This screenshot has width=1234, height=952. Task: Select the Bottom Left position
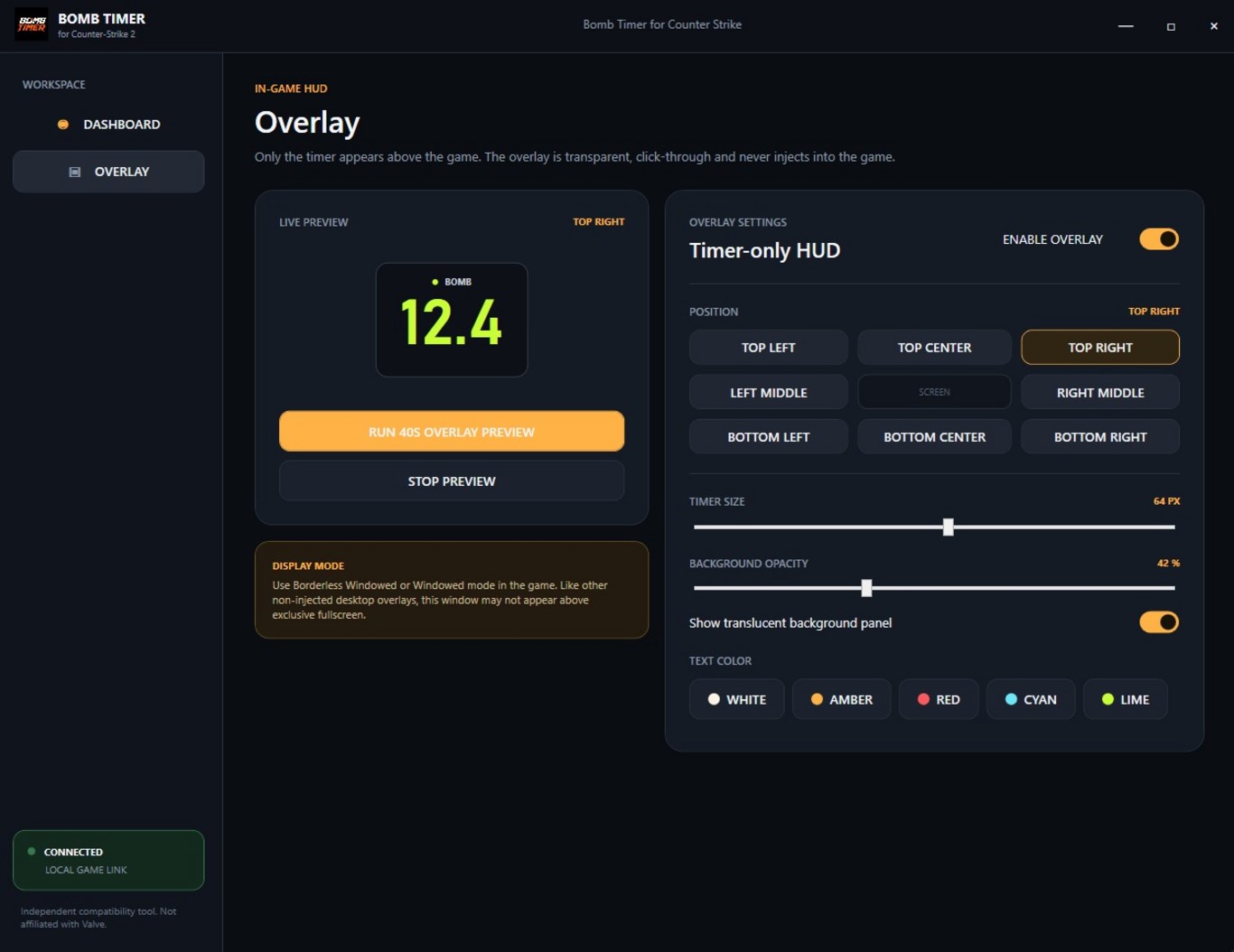point(769,437)
